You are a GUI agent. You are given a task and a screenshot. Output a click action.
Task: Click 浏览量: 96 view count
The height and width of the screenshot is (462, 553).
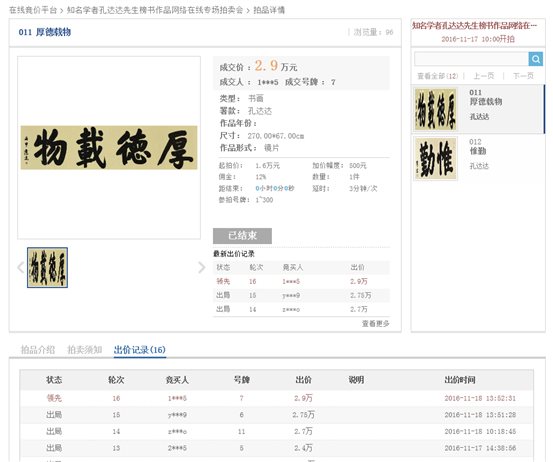[373, 32]
